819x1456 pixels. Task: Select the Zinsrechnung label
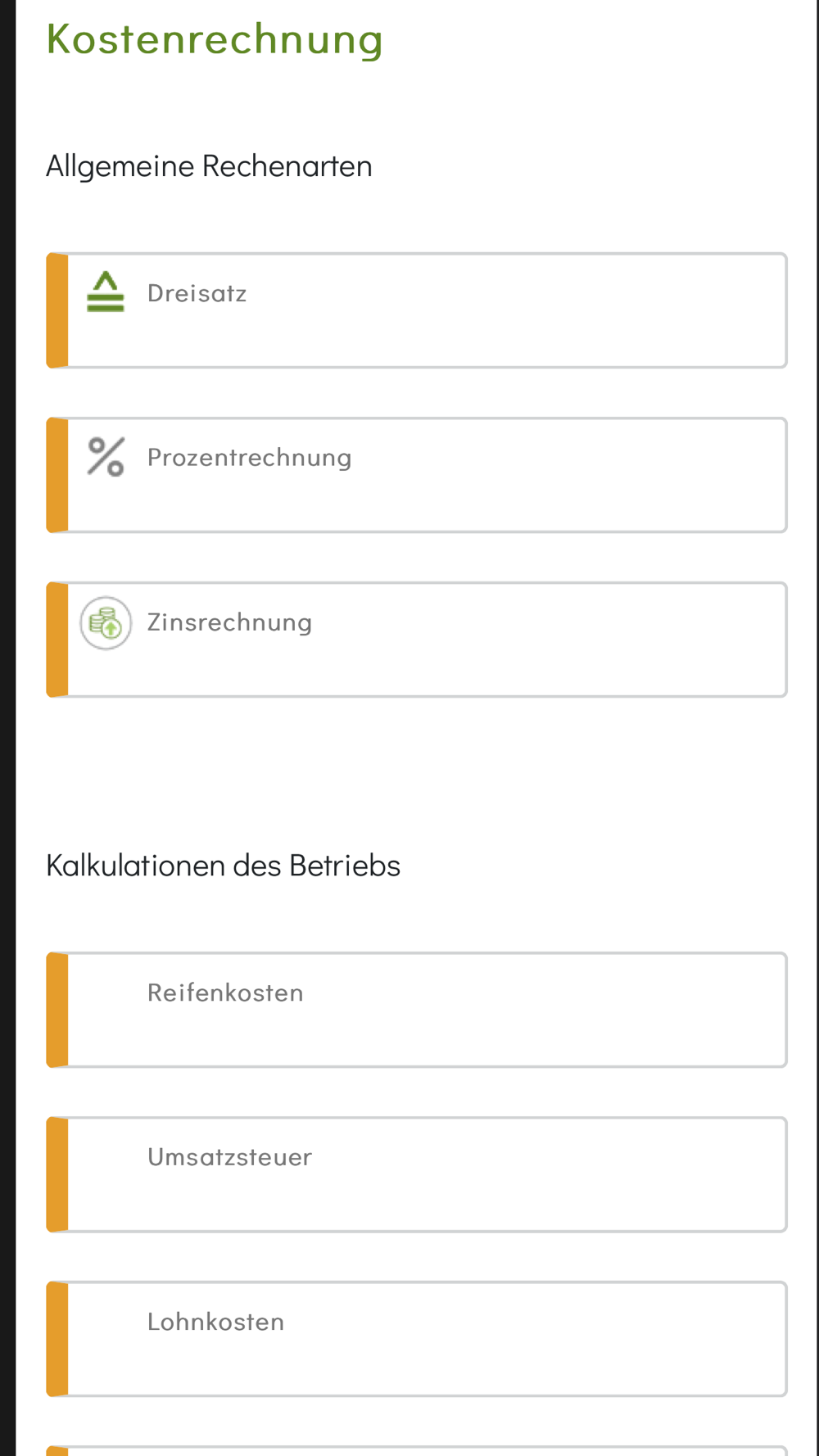230,622
